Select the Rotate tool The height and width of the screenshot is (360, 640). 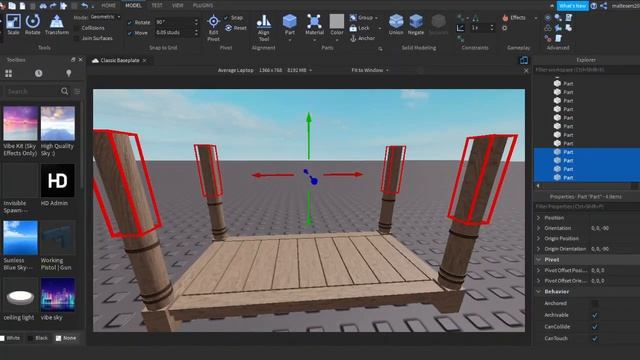pos(33,24)
